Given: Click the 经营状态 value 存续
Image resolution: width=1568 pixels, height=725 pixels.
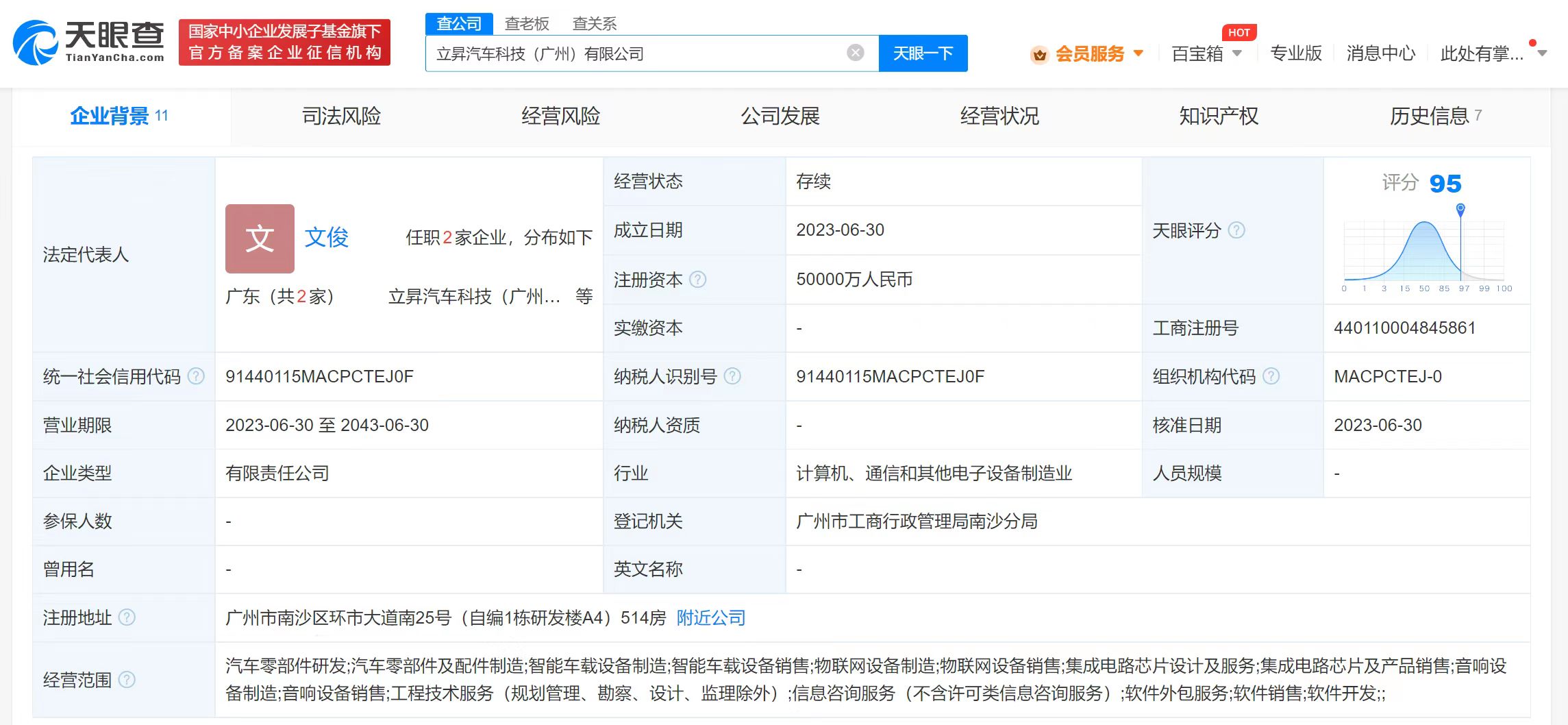Looking at the screenshot, I should [813, 181].
